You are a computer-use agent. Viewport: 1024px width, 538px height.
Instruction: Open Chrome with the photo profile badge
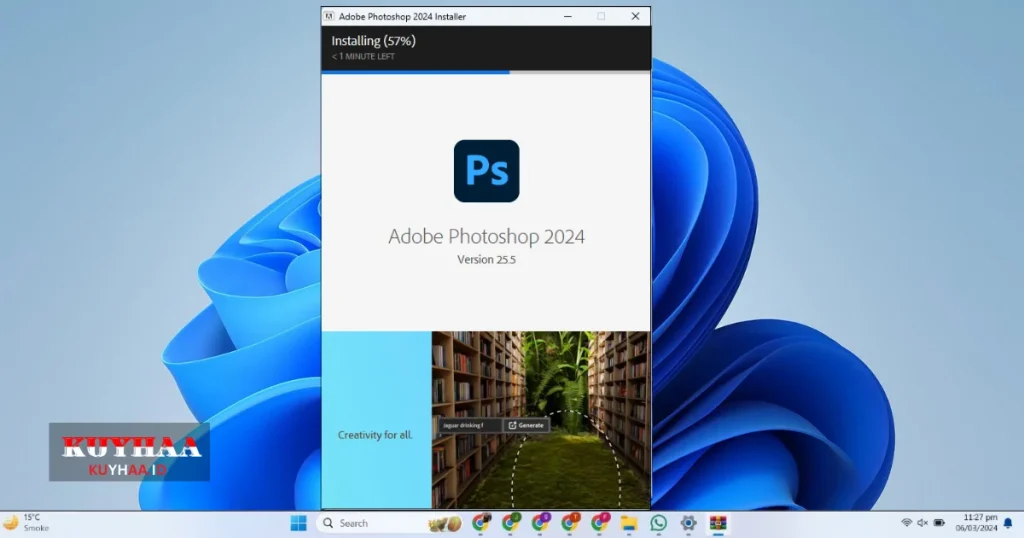click(x=481, y=522)
